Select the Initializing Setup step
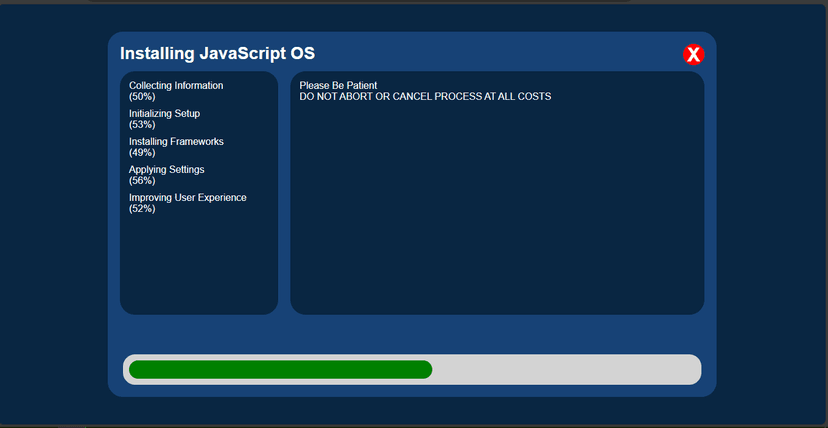This screenshot has height=428, width=828. (164, 114)
